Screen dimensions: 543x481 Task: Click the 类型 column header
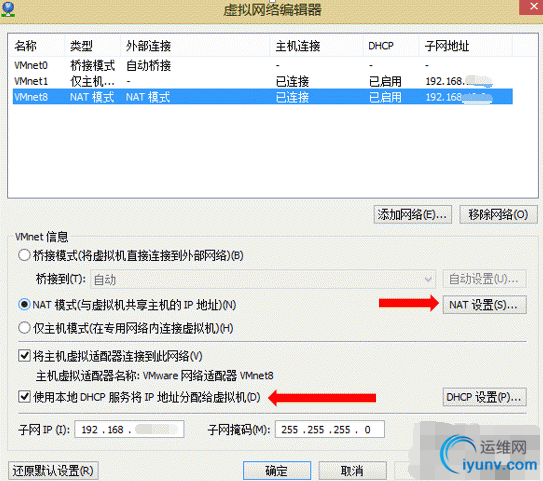tap(92, 46)
